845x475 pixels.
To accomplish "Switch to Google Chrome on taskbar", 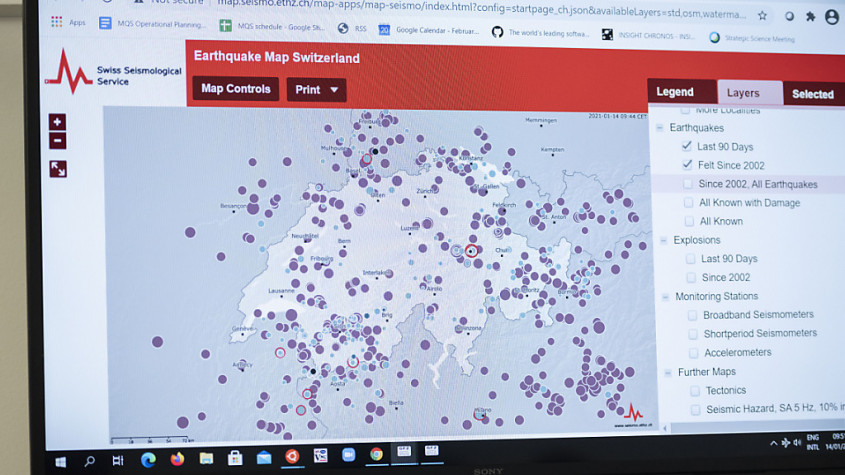I will 376,455.
